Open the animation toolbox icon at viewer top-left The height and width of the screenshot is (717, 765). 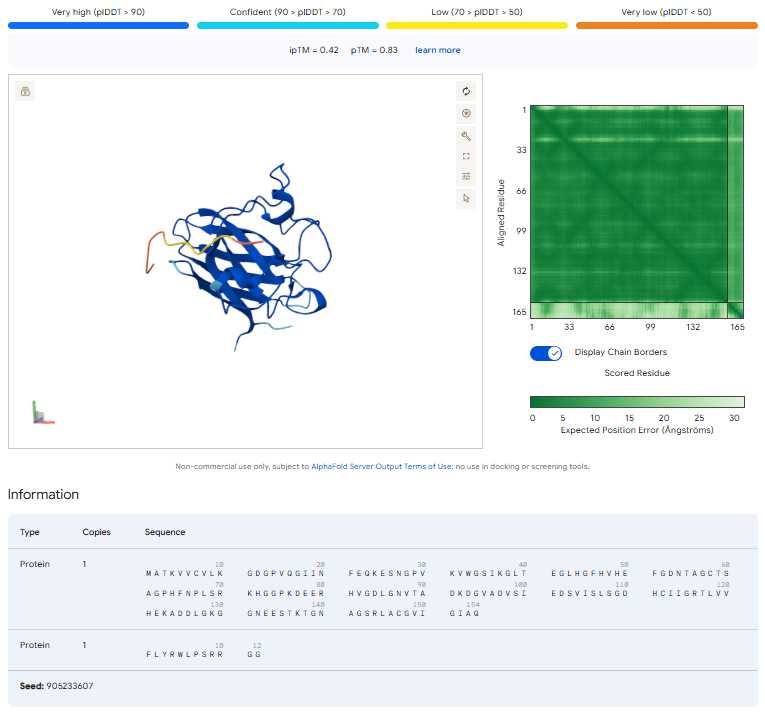[25, 91]
